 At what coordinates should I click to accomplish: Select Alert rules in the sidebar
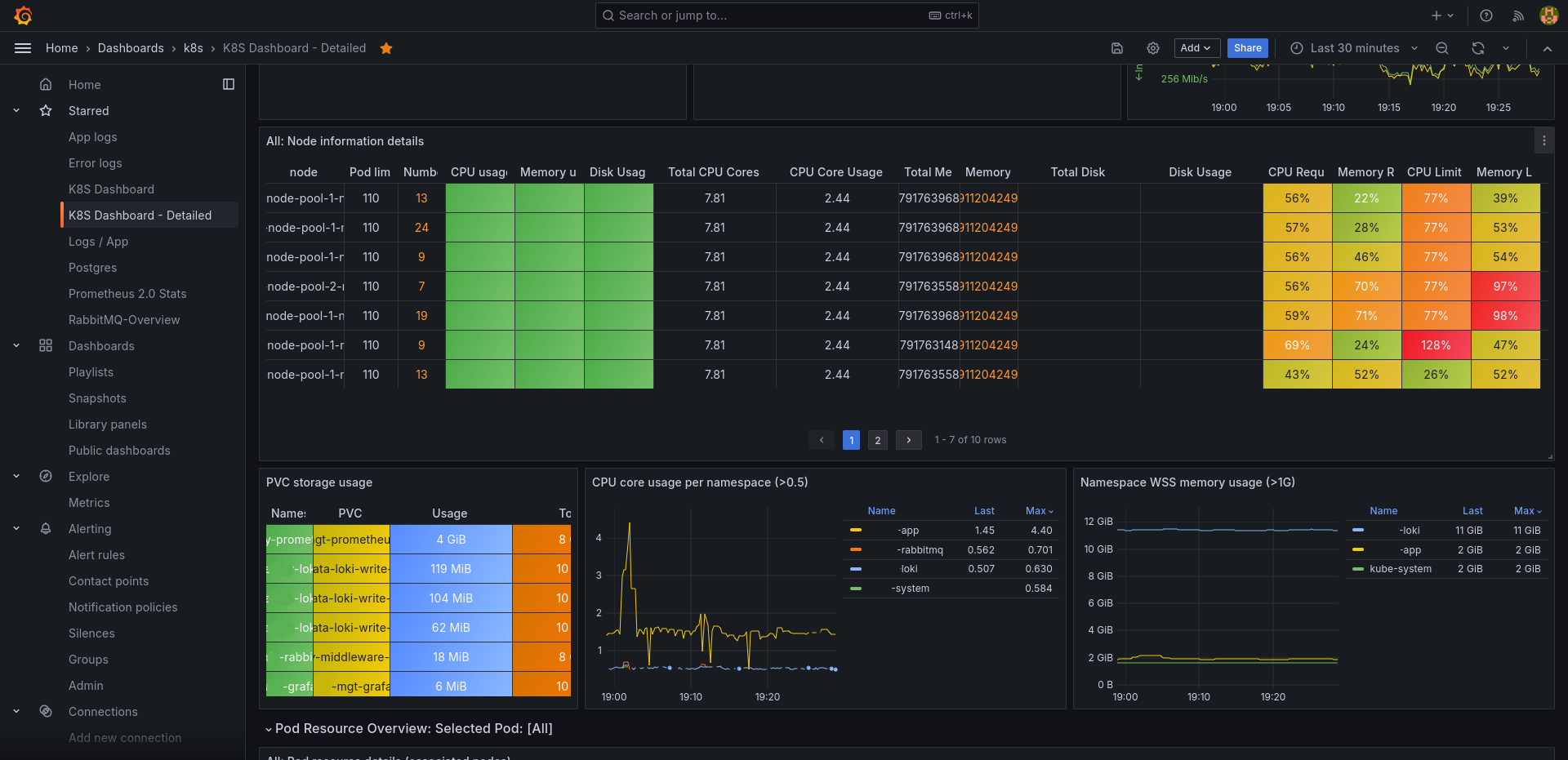(x=96, y=555)
